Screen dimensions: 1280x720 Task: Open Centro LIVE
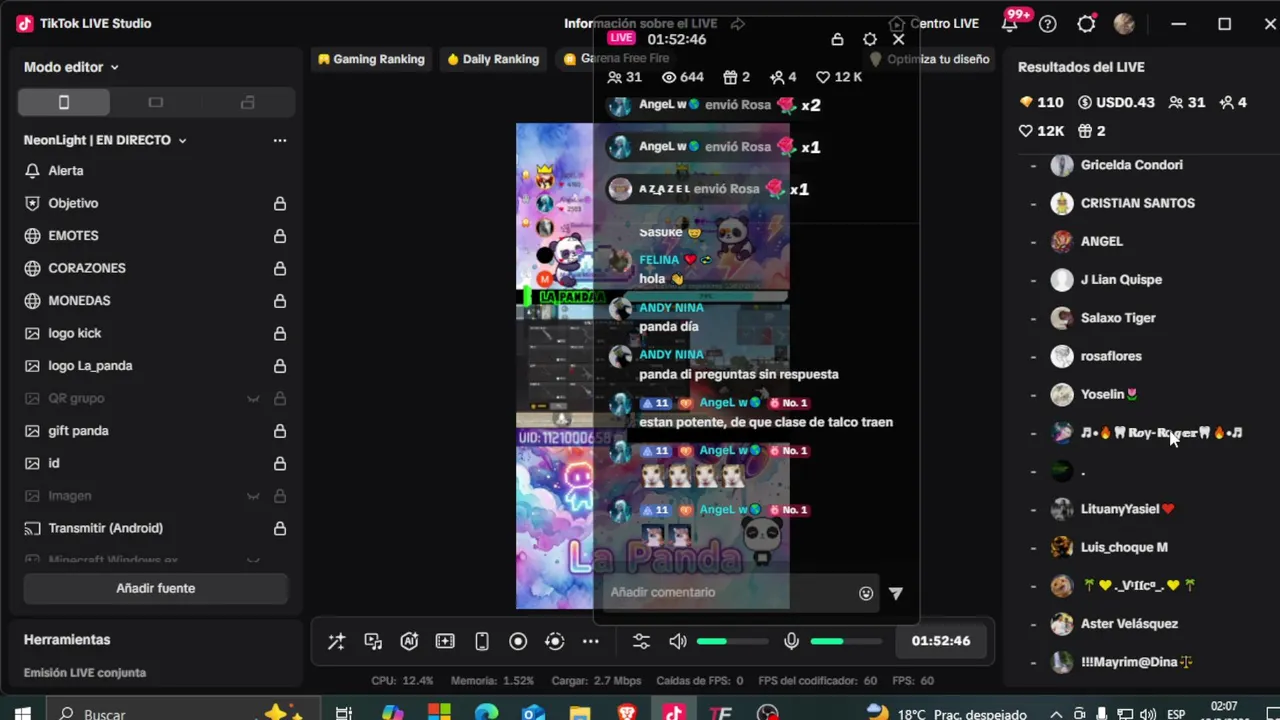coord(934,24)
